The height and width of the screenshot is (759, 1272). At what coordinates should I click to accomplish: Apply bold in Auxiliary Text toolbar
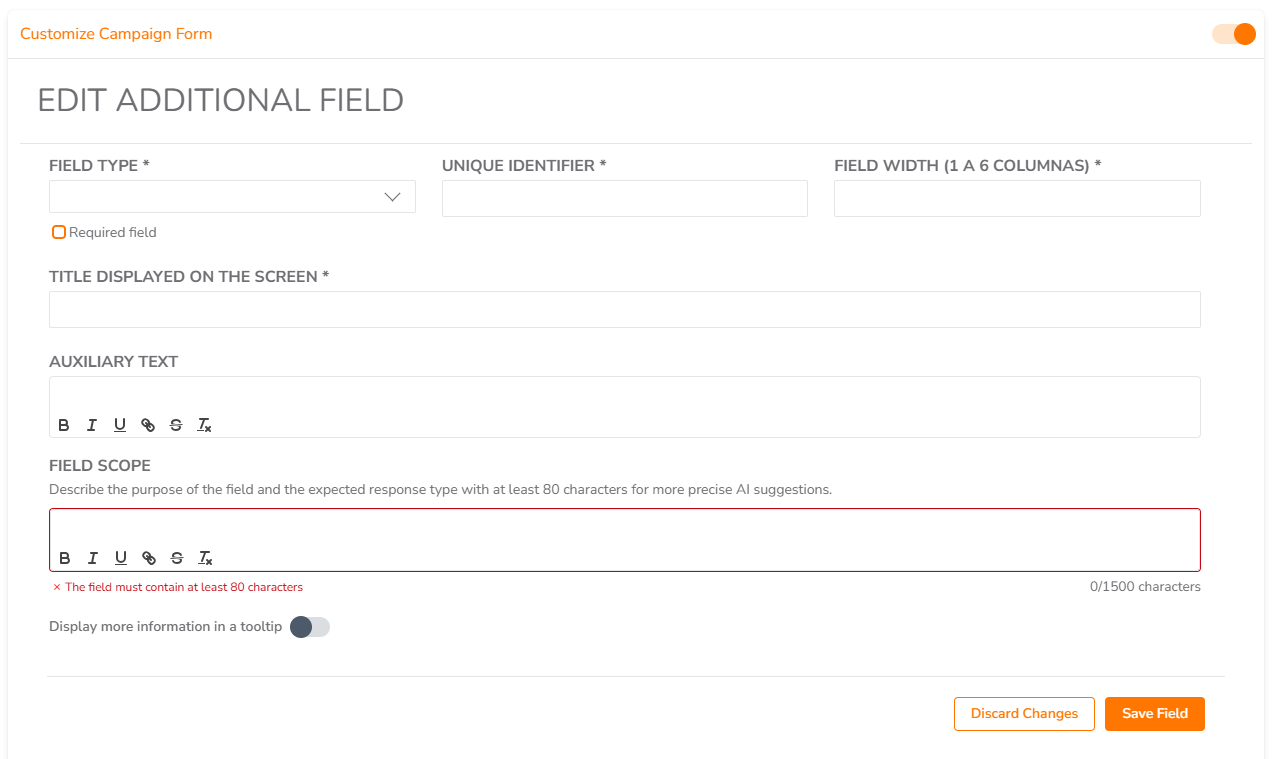tap(64, 425)
